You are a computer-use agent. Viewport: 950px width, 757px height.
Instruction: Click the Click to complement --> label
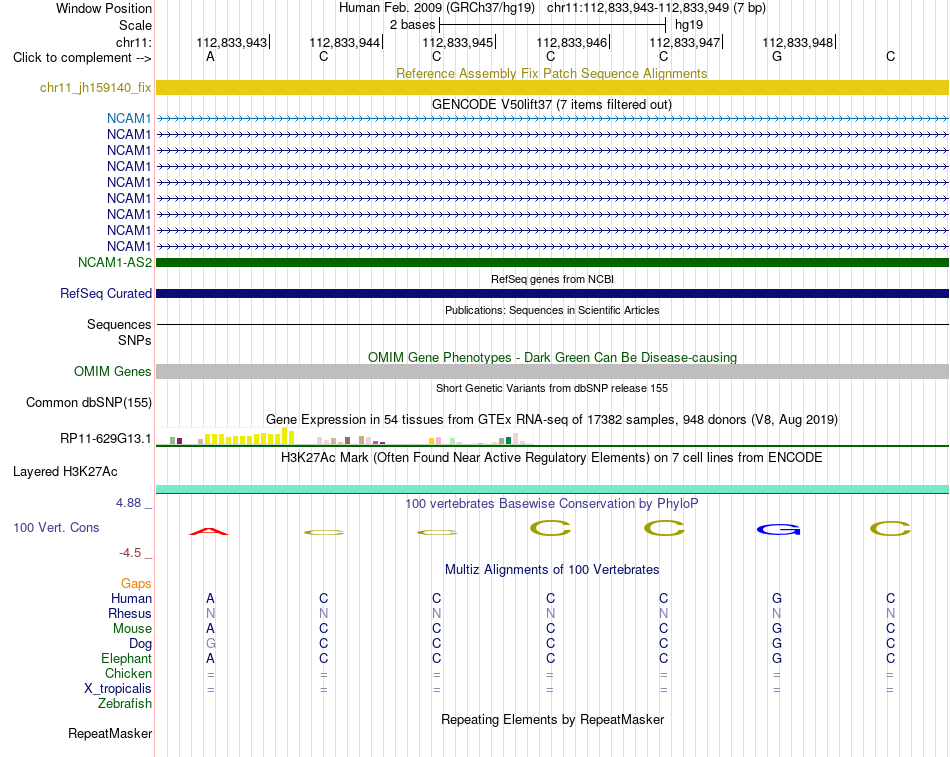tap(82, 58)
